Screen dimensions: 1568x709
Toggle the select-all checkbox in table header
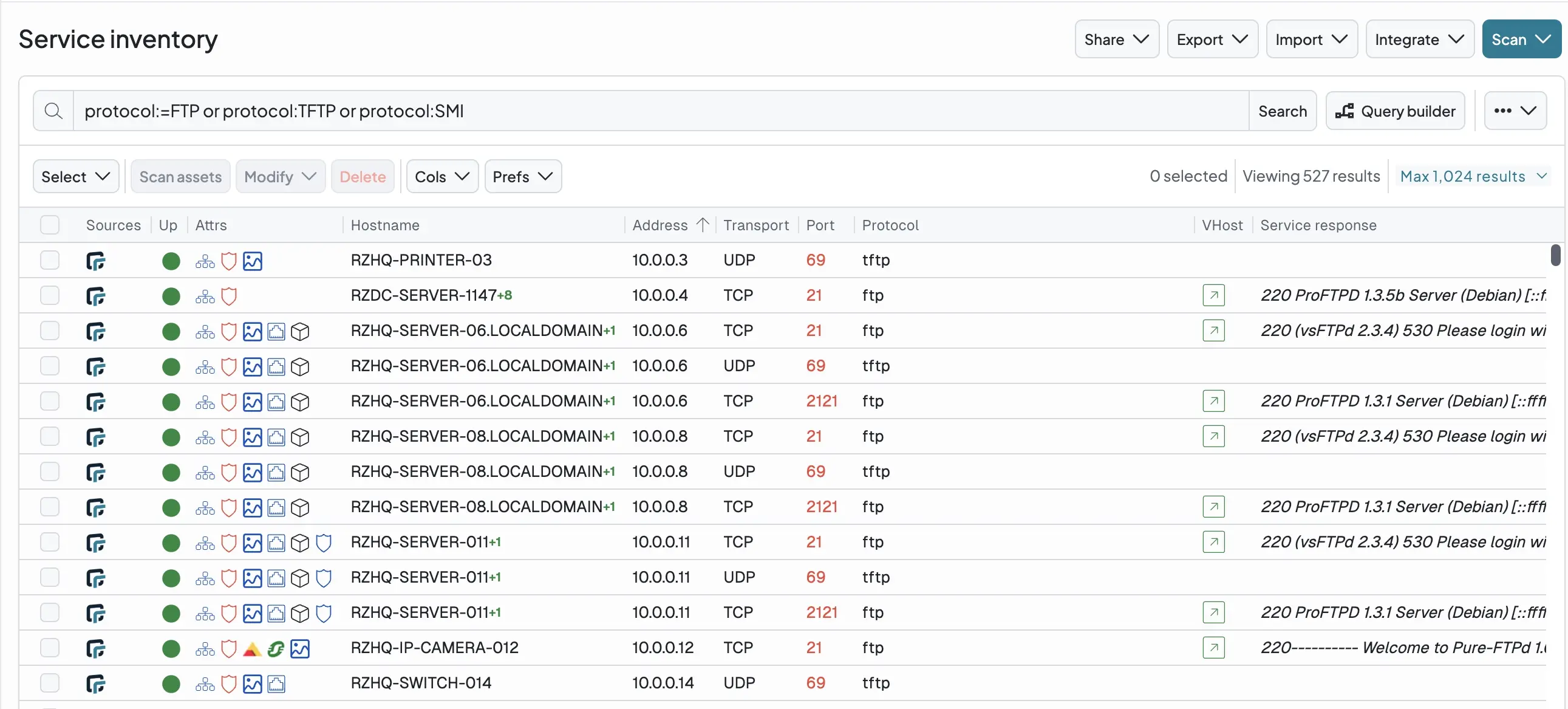(50, 225)
